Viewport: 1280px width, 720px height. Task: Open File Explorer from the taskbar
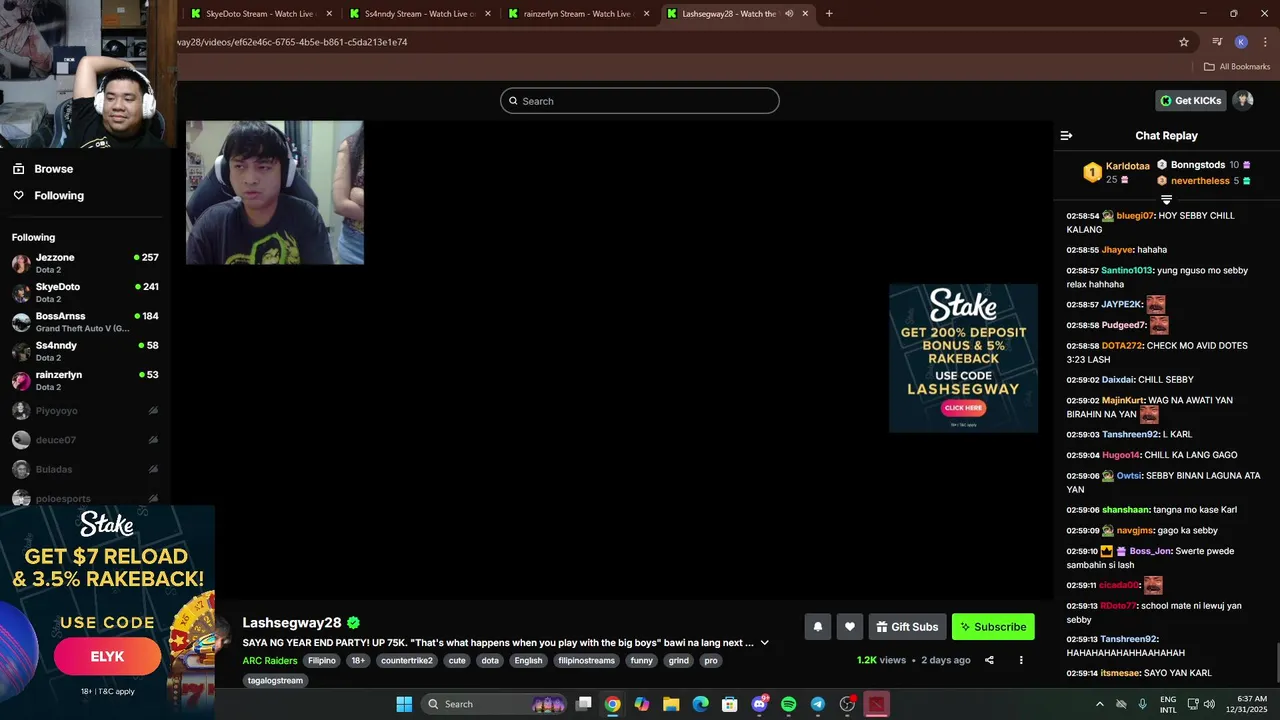(671, 704)
